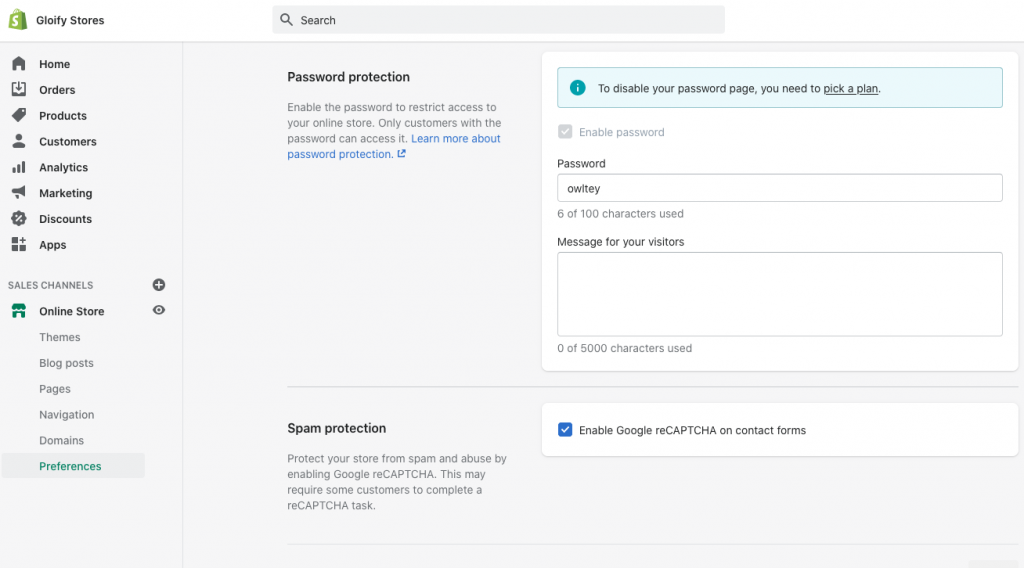
Task: Open Analytics bar chart icon
Action: click(19, 167)
